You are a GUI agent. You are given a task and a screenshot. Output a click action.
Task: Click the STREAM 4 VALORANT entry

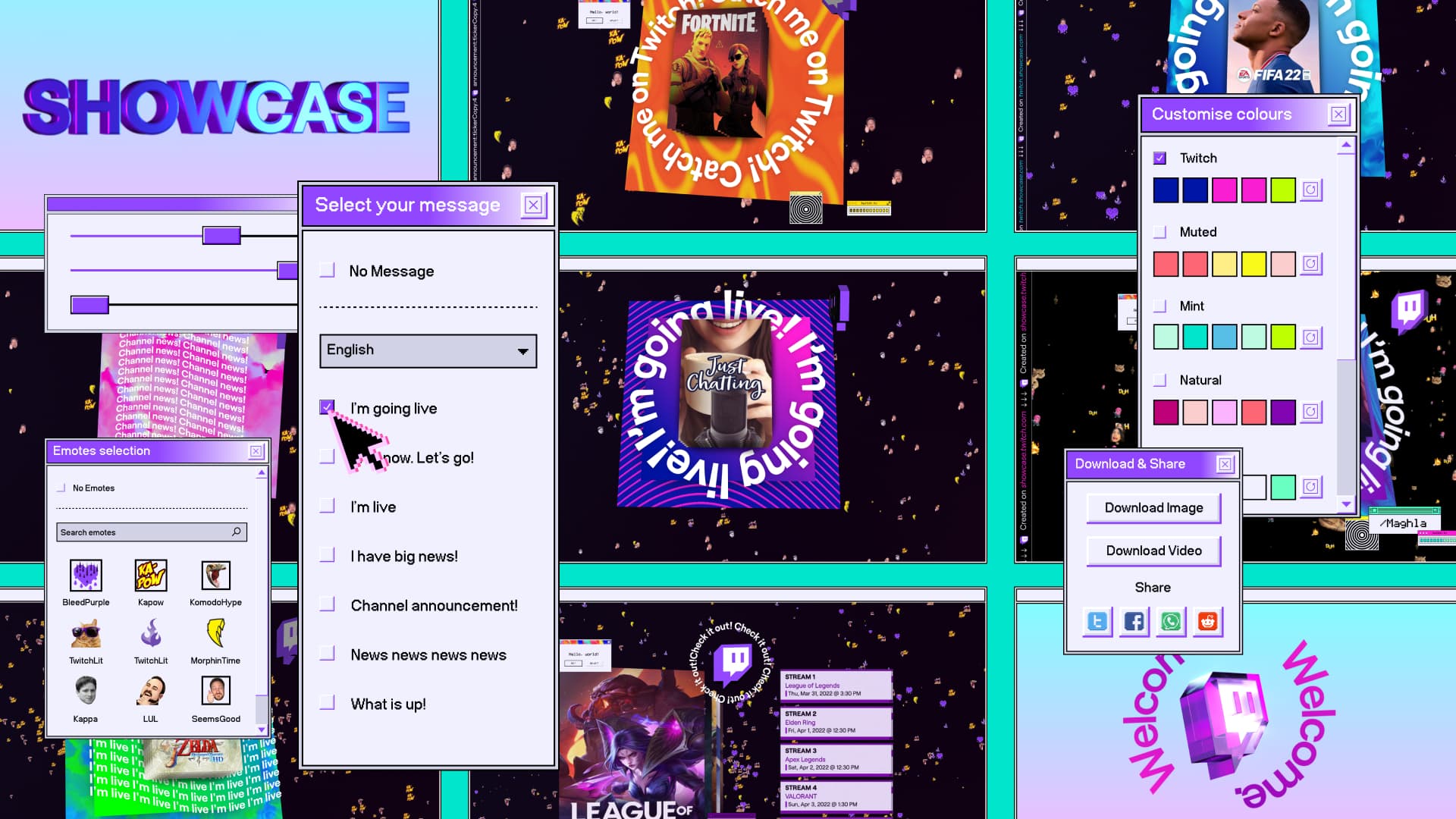click(x=836, y=796)
